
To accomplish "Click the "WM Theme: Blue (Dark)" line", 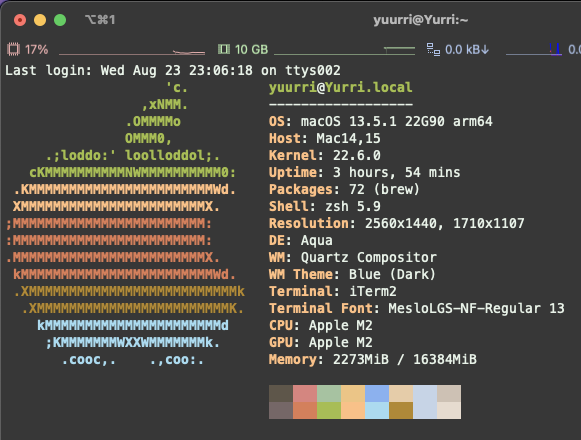I will (352, 274).
